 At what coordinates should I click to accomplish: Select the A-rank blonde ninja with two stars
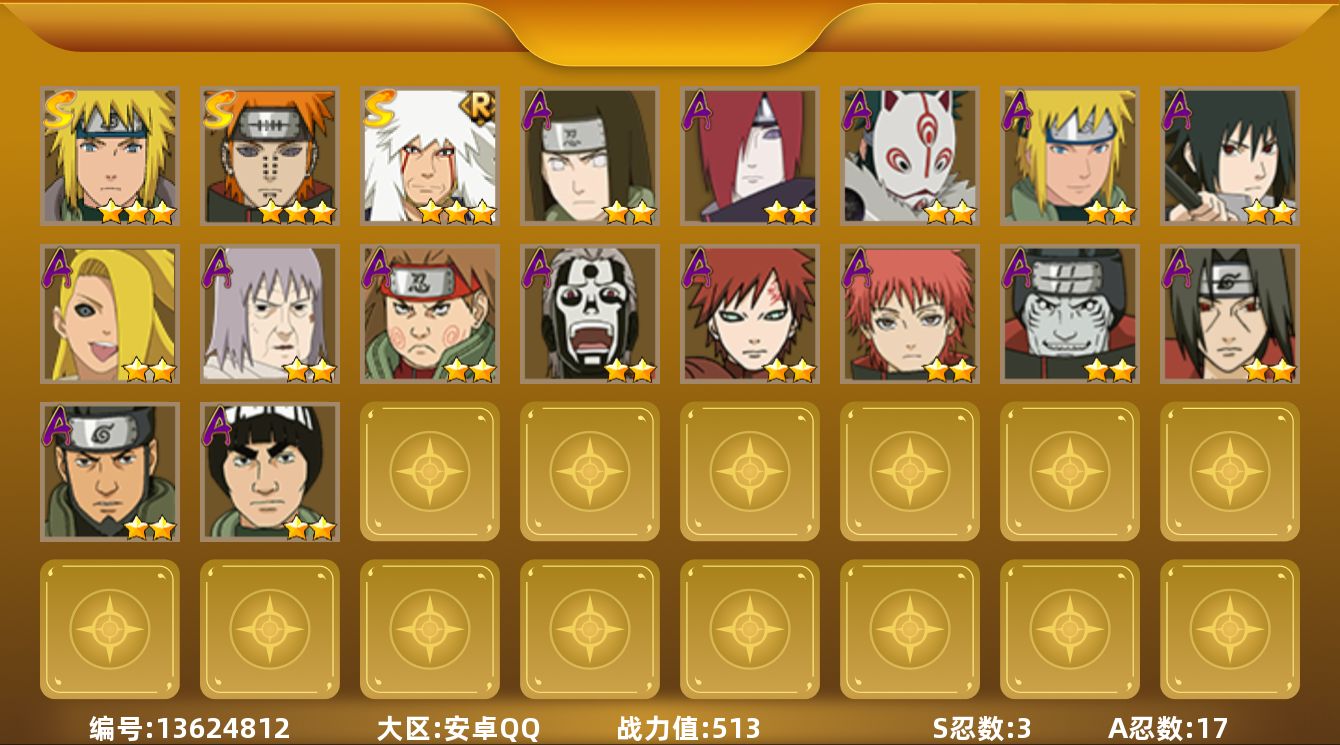point(1070,155)
